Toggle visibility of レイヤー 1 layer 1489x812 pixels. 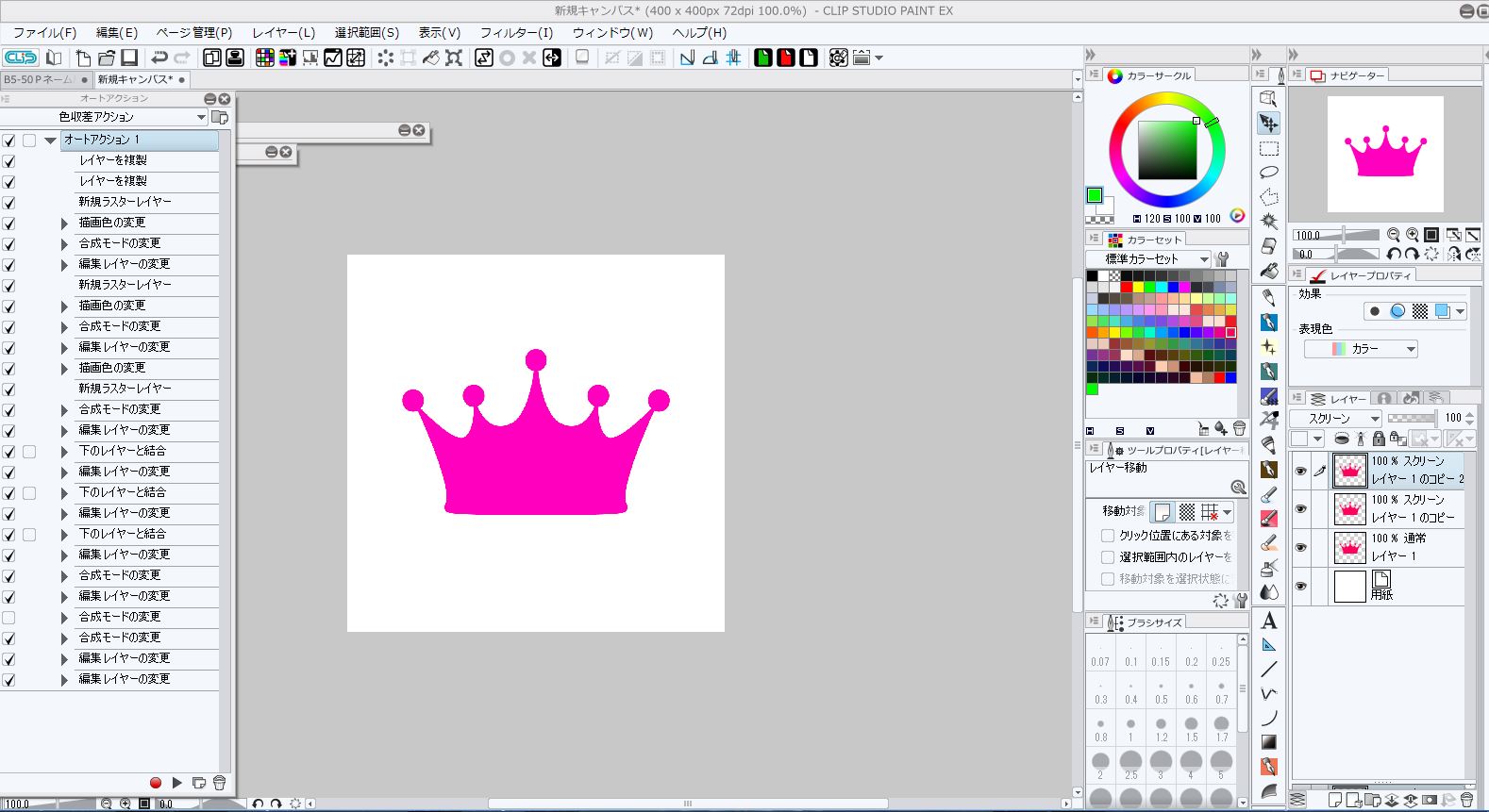pos(1301,548)
